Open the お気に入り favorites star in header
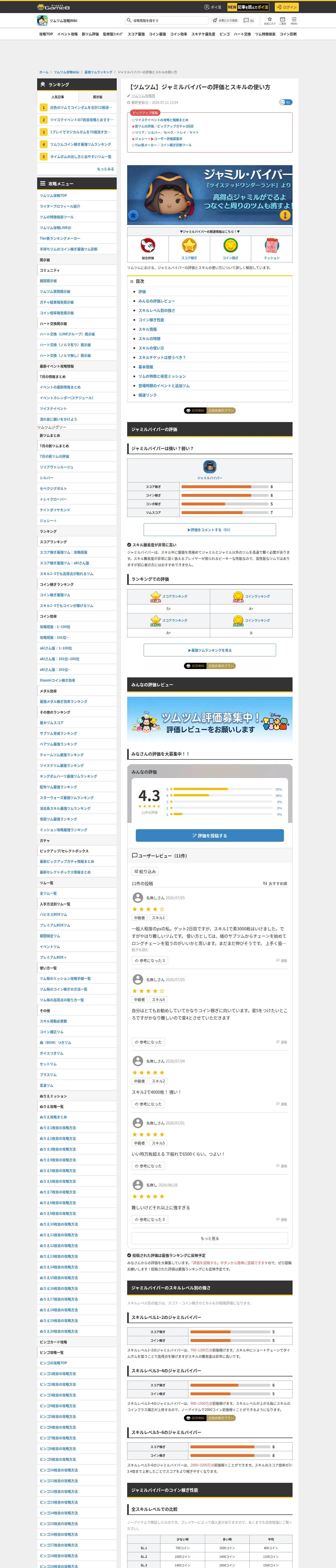The height and width of the screenshot is (1568, 336). [269, 21]
